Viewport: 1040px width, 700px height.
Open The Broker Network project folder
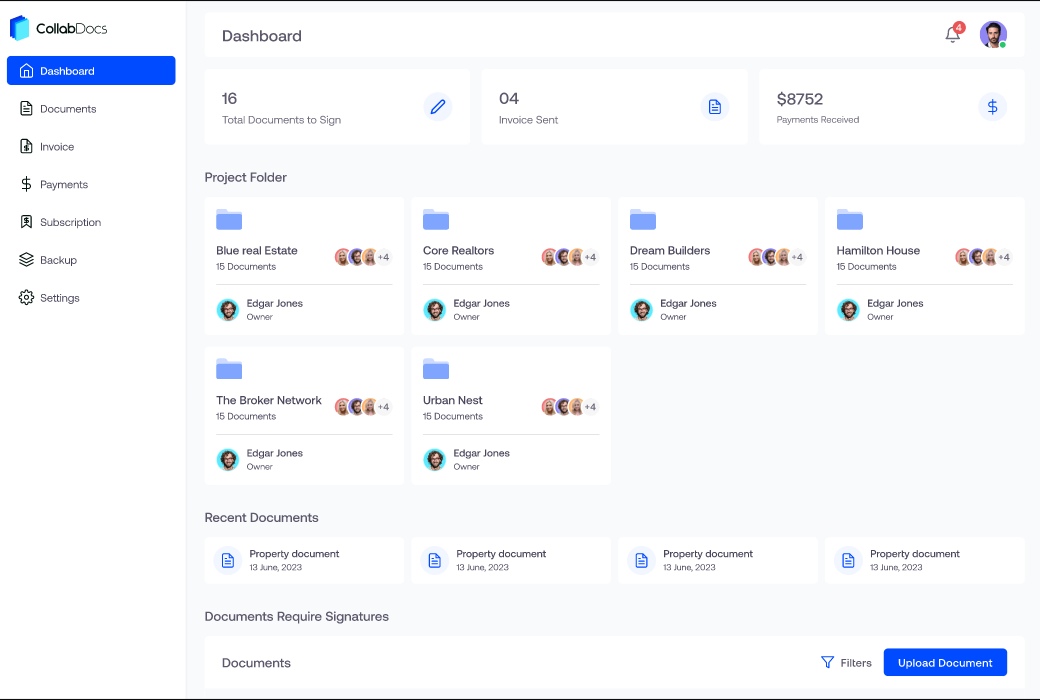click(269, 400)
